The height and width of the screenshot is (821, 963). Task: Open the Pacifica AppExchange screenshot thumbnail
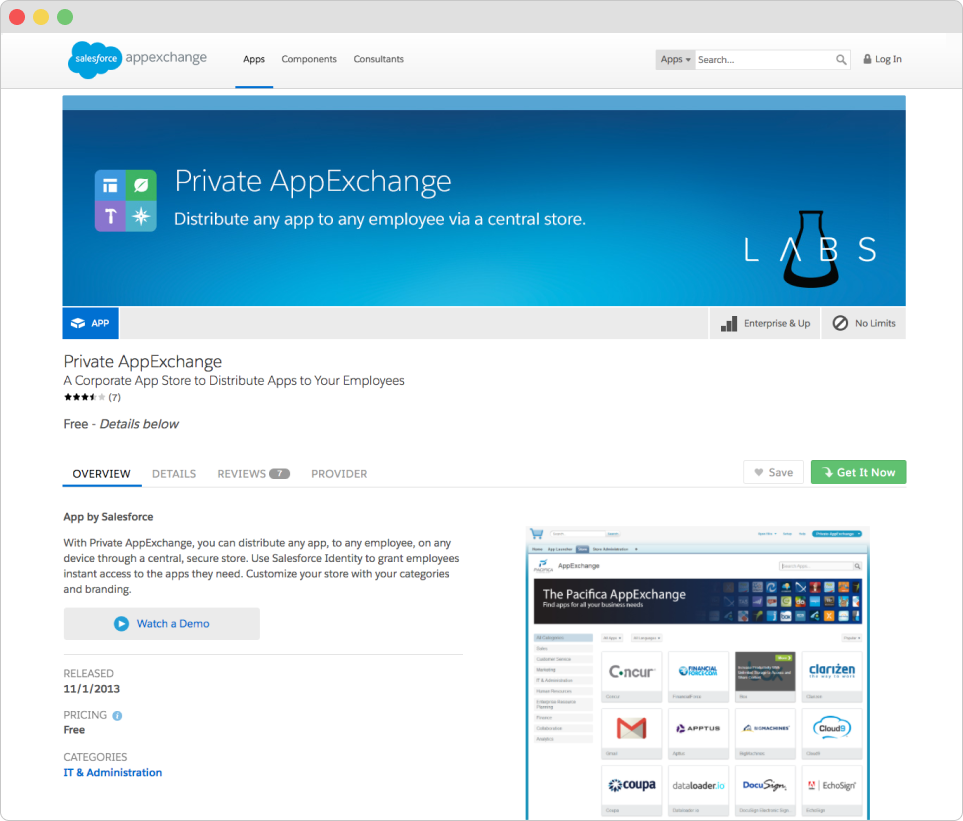698,673
